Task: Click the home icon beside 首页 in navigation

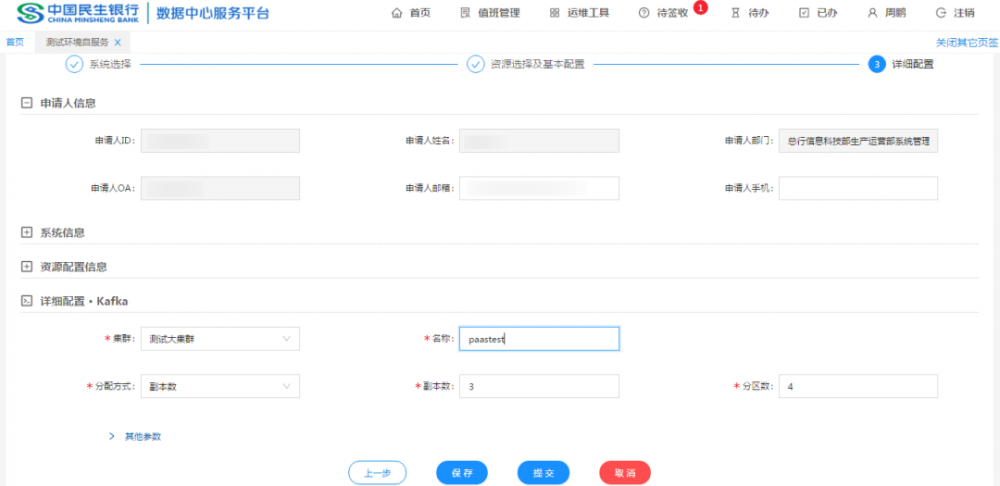Action: point(397,13)
